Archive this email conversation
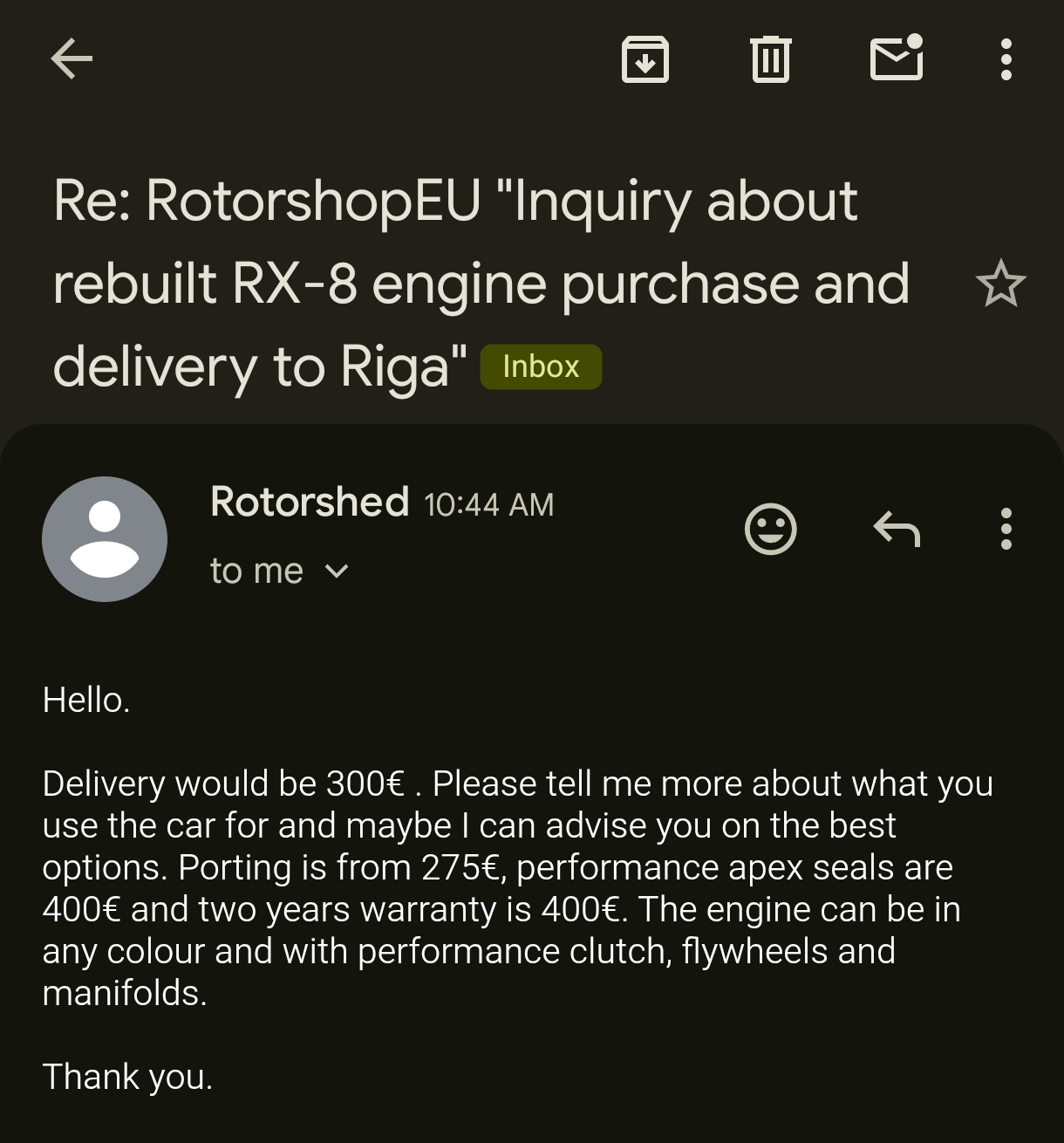The image size is (1064, 1143). pyautogui.click(x=645, y=59)
